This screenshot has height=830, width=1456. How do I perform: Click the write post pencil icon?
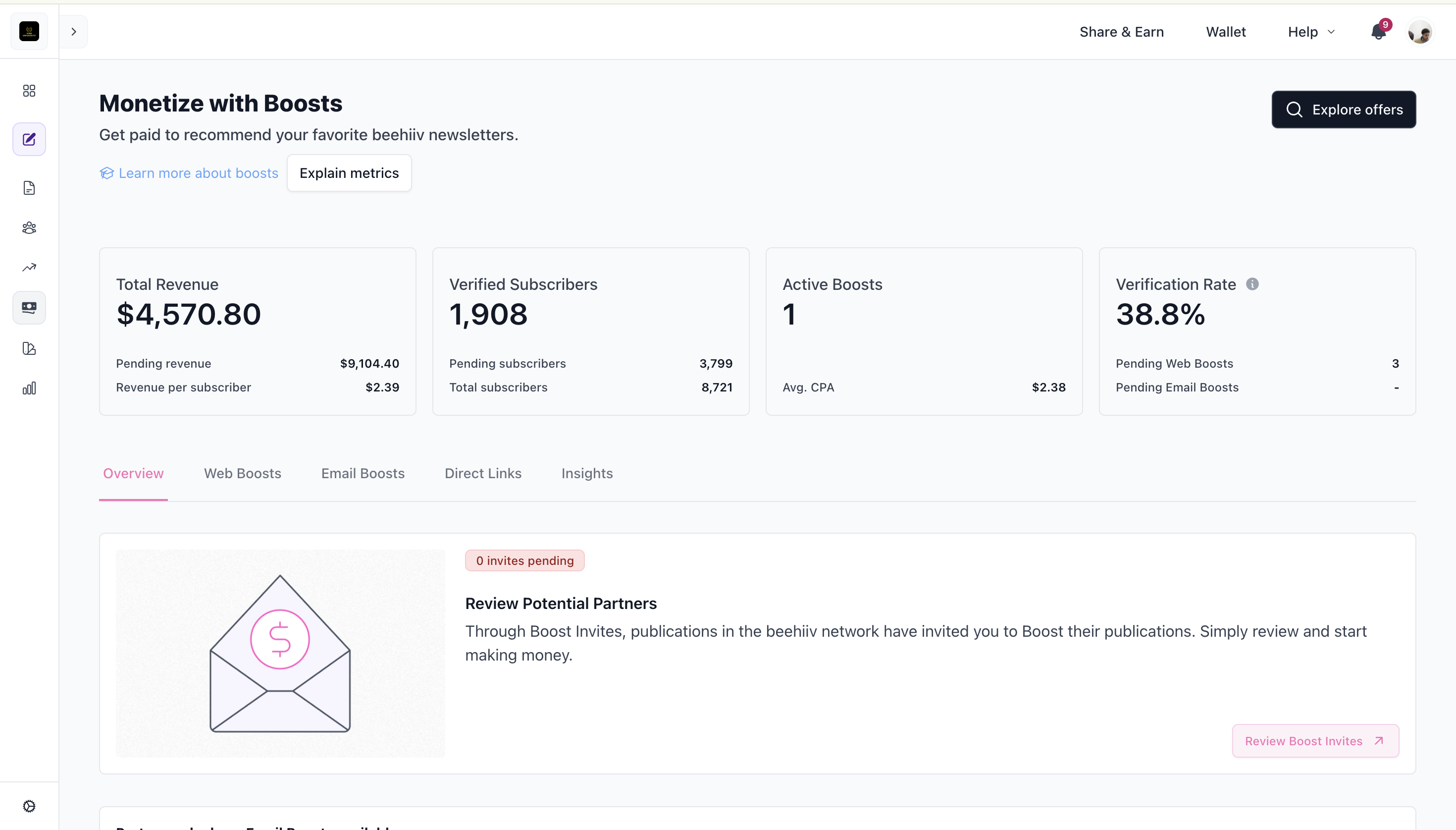(x=29, y=140)
